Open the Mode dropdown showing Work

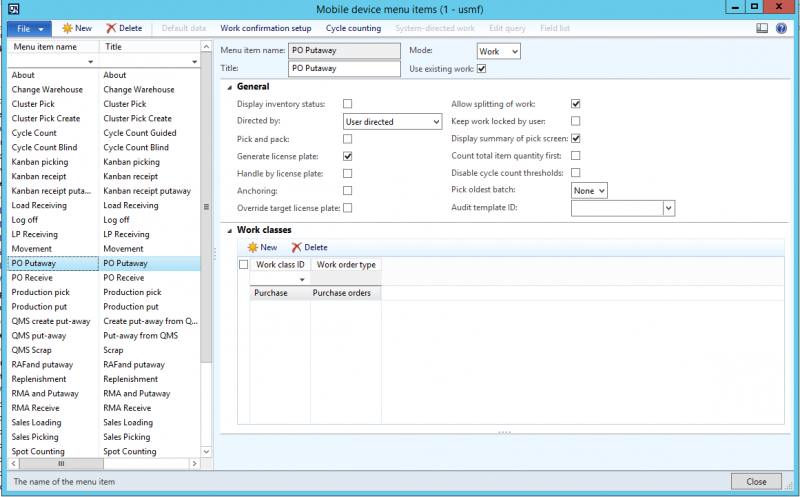pyautogui.click(x=498, y=51)
